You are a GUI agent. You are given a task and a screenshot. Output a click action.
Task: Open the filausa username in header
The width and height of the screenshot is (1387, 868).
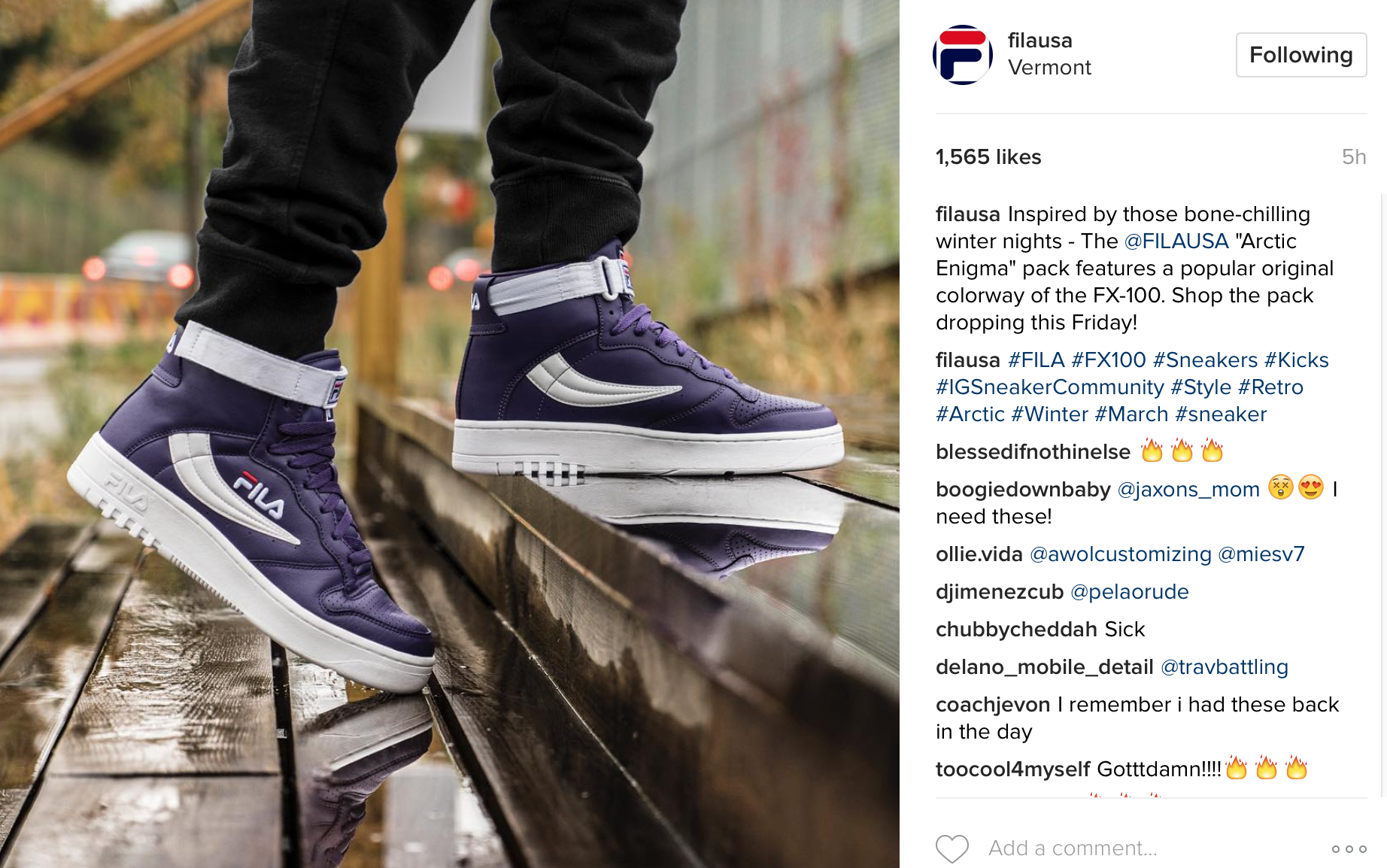click(x=1039, y=41)
